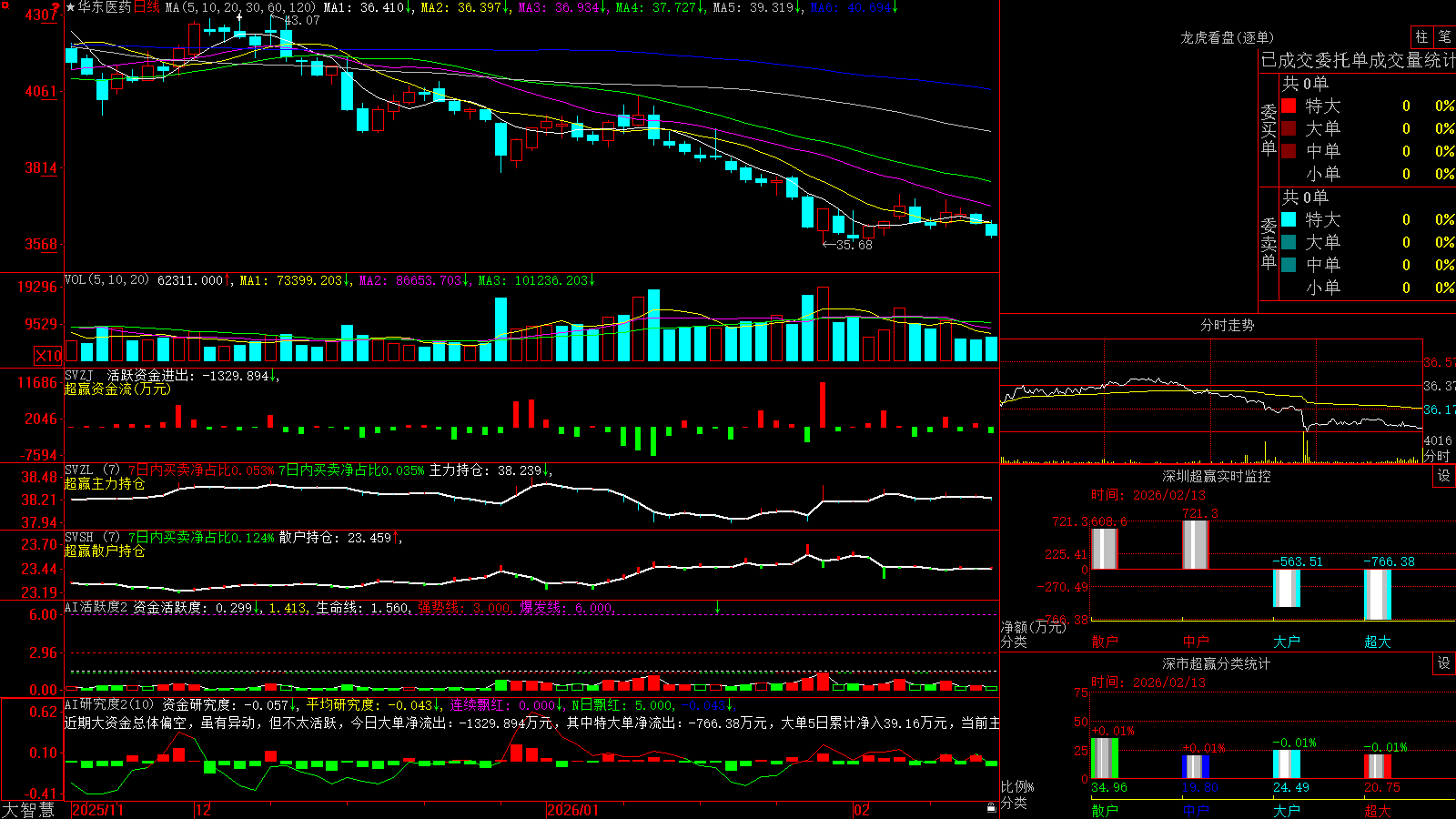The image size is (1456, 819).
Task: Click the lock icon at the timeline's right end
Action: coord(992,808)
